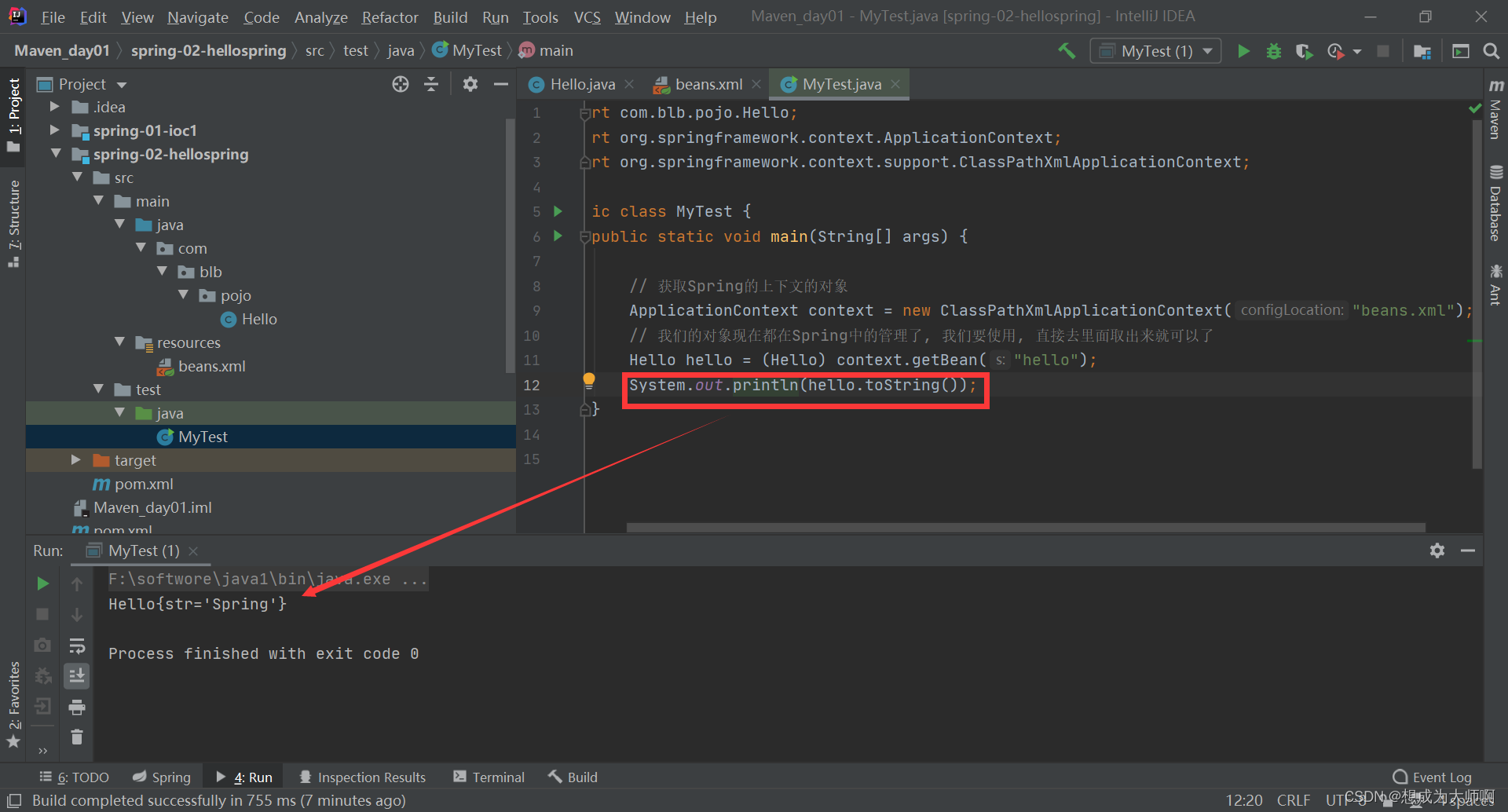Collapse all in Project panel
This screenshot has height=812, width=1508.
tap(431, 84)
